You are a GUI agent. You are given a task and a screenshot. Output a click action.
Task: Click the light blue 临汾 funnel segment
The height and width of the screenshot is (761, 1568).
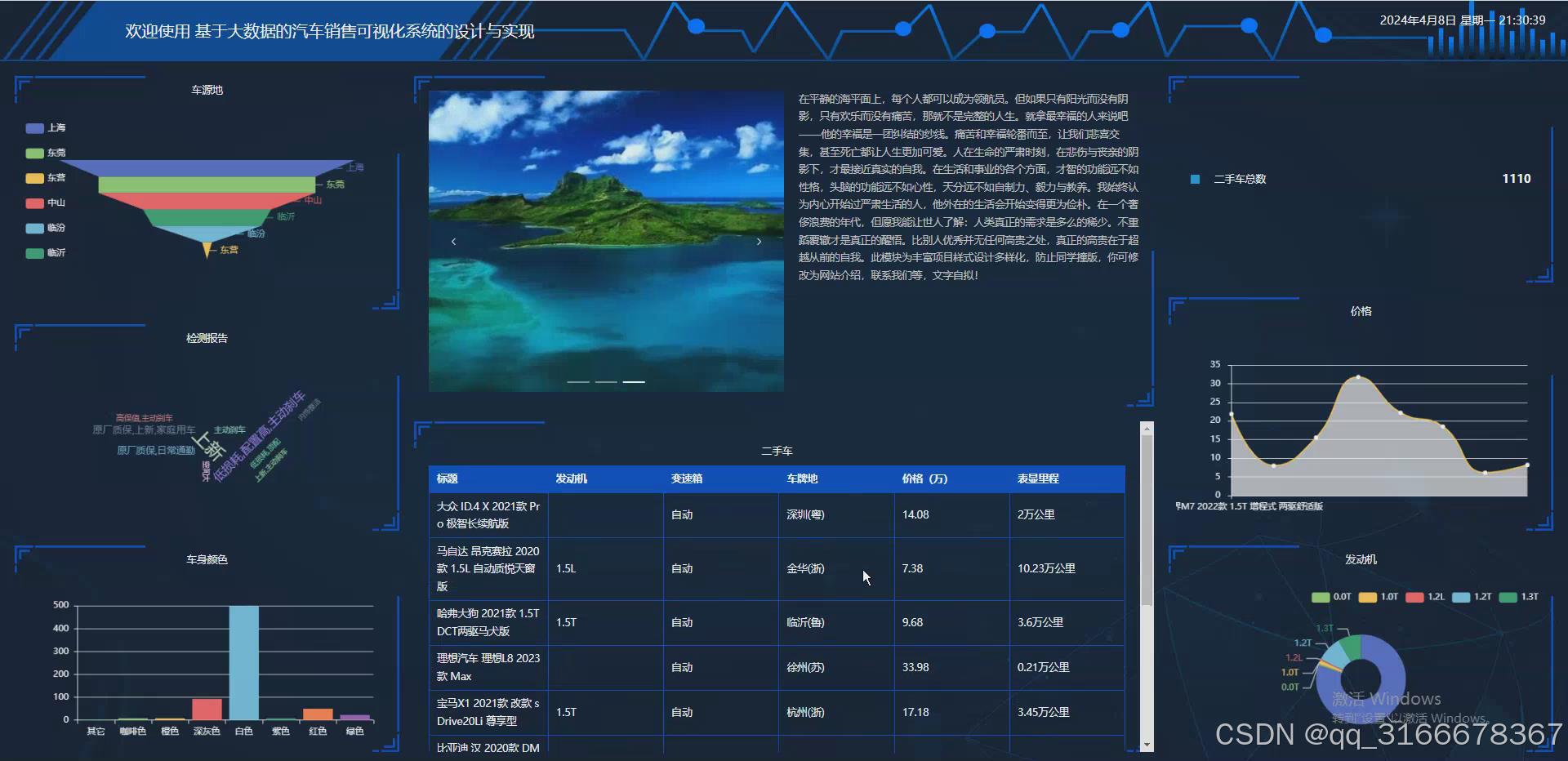[x=207, y=234]
